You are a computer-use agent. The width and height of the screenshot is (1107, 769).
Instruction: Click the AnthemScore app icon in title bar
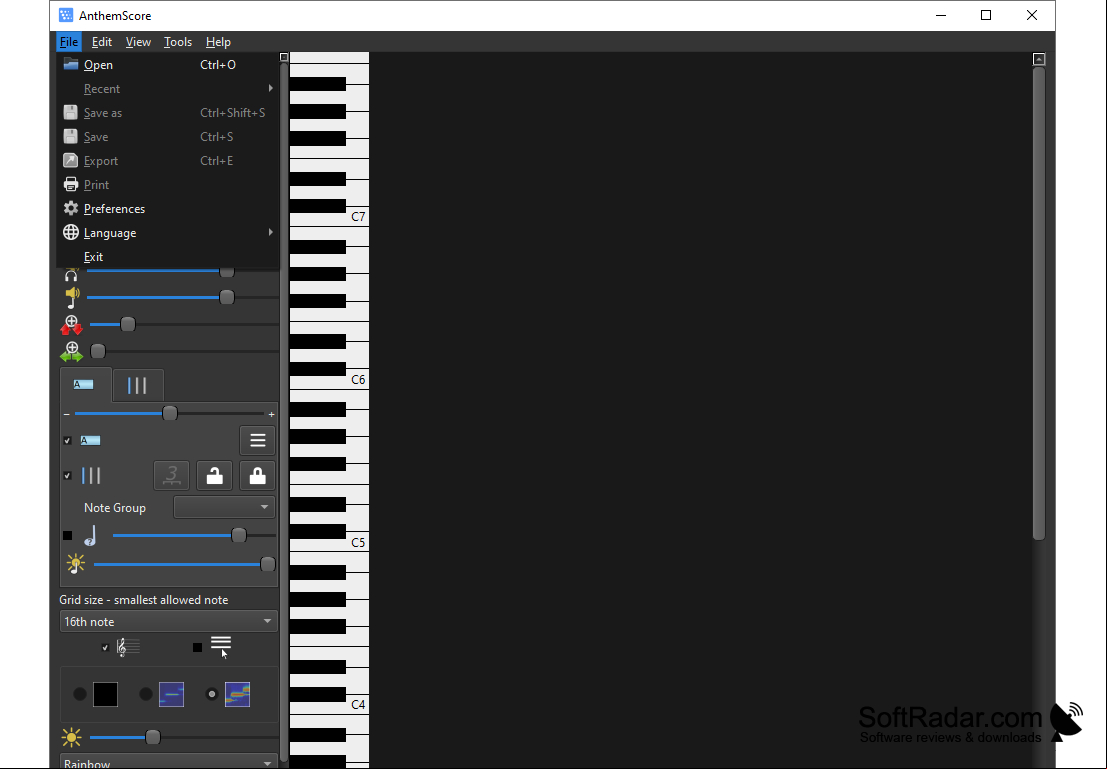coord(66,16)
